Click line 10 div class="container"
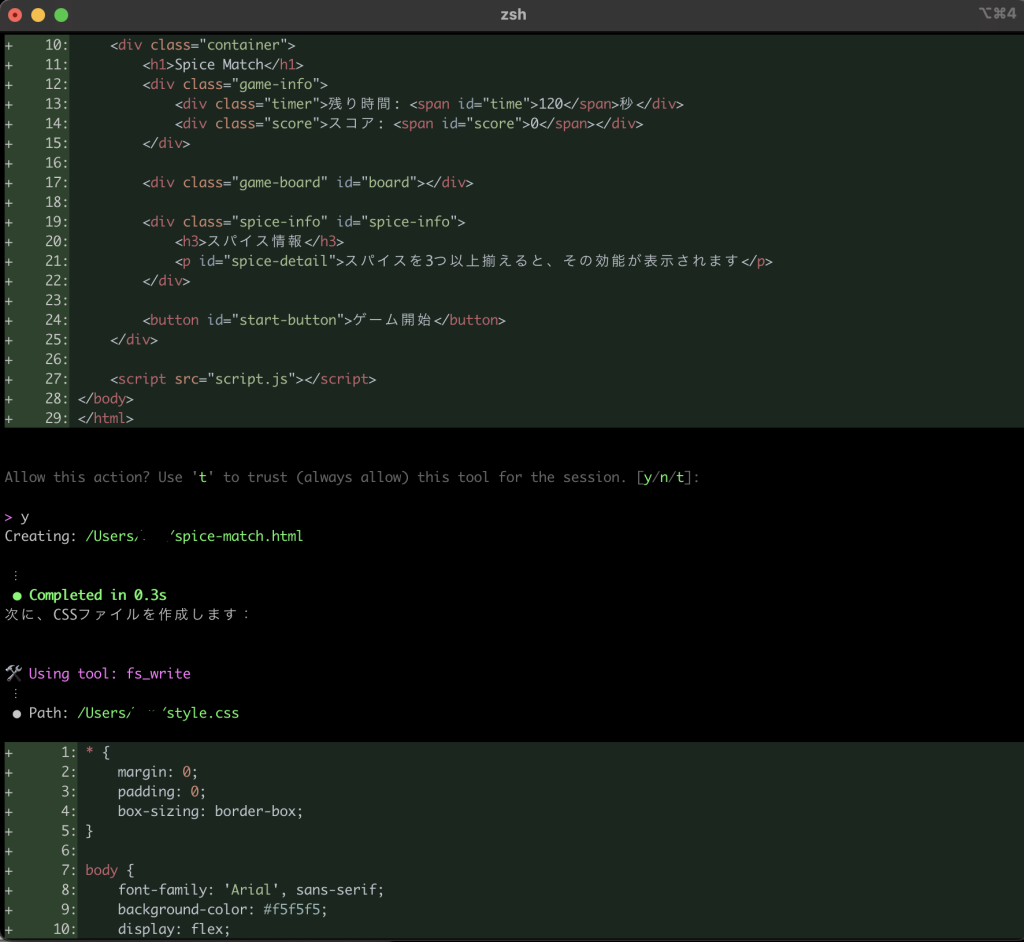This screenshot has height=942, width=1024. (x=202, y=45)
